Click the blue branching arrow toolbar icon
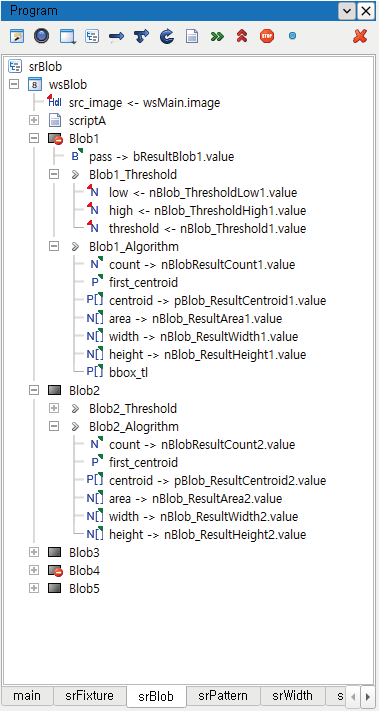Screen dimensions: 379x711 tap(142, 37)
